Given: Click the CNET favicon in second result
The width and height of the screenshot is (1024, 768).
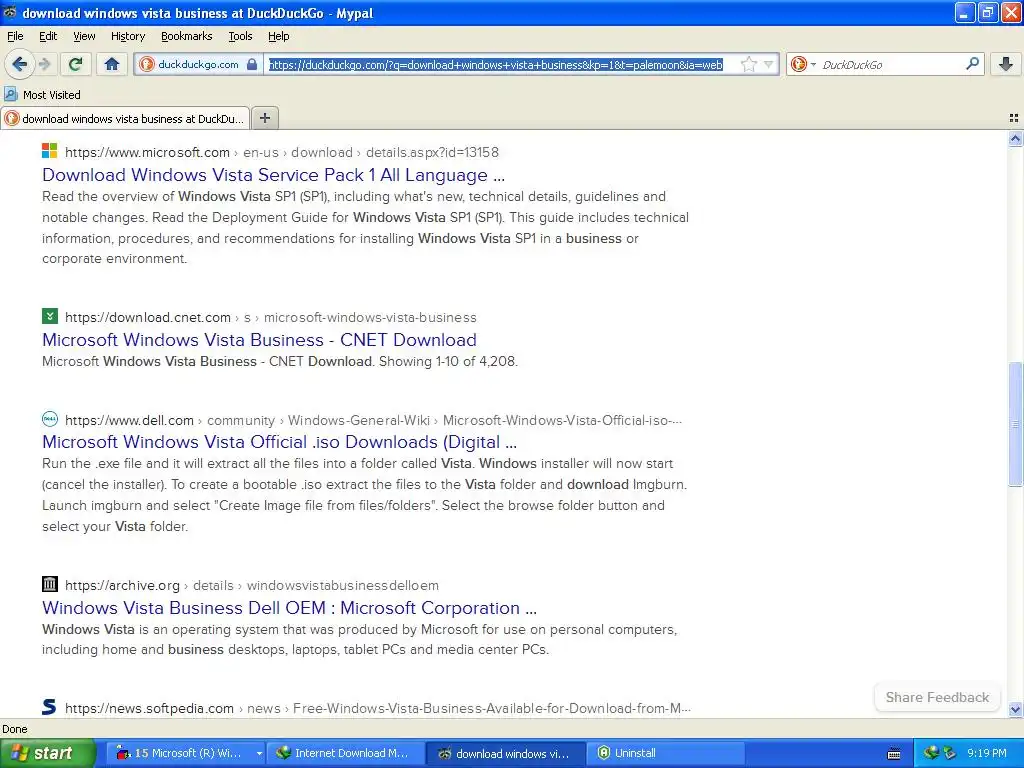Looking at the screenshot, I should click(x=50, y=316).
